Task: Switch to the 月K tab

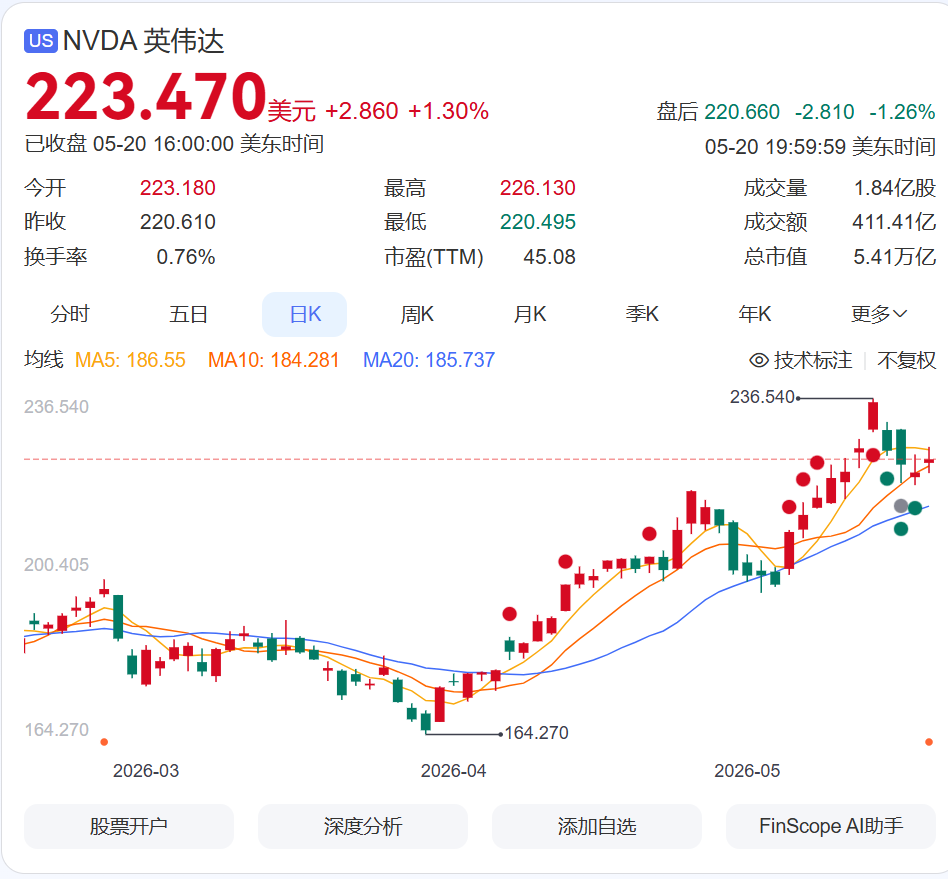Action: (530, 314)
